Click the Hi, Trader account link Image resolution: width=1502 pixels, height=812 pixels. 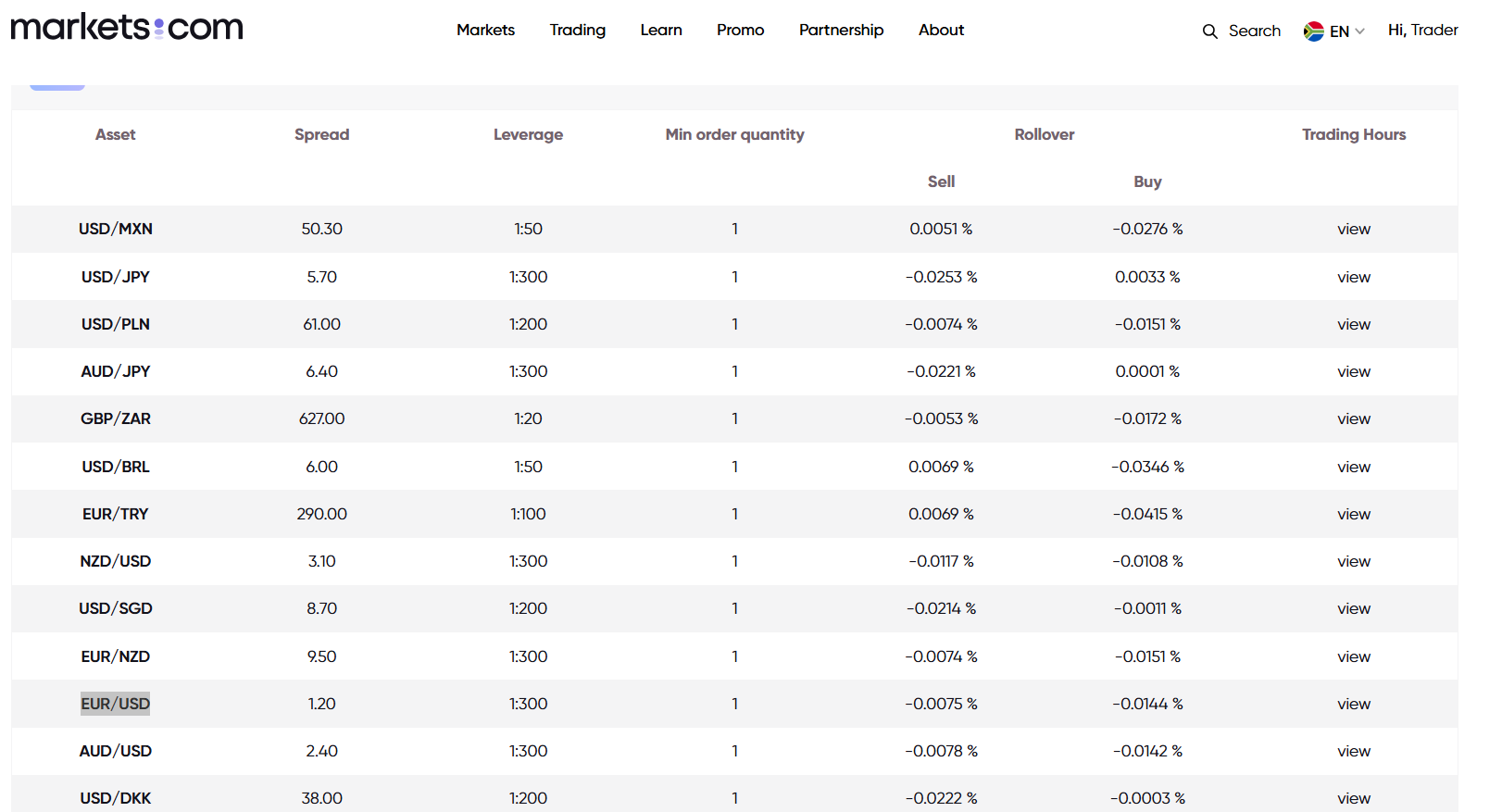(1422, 30)
